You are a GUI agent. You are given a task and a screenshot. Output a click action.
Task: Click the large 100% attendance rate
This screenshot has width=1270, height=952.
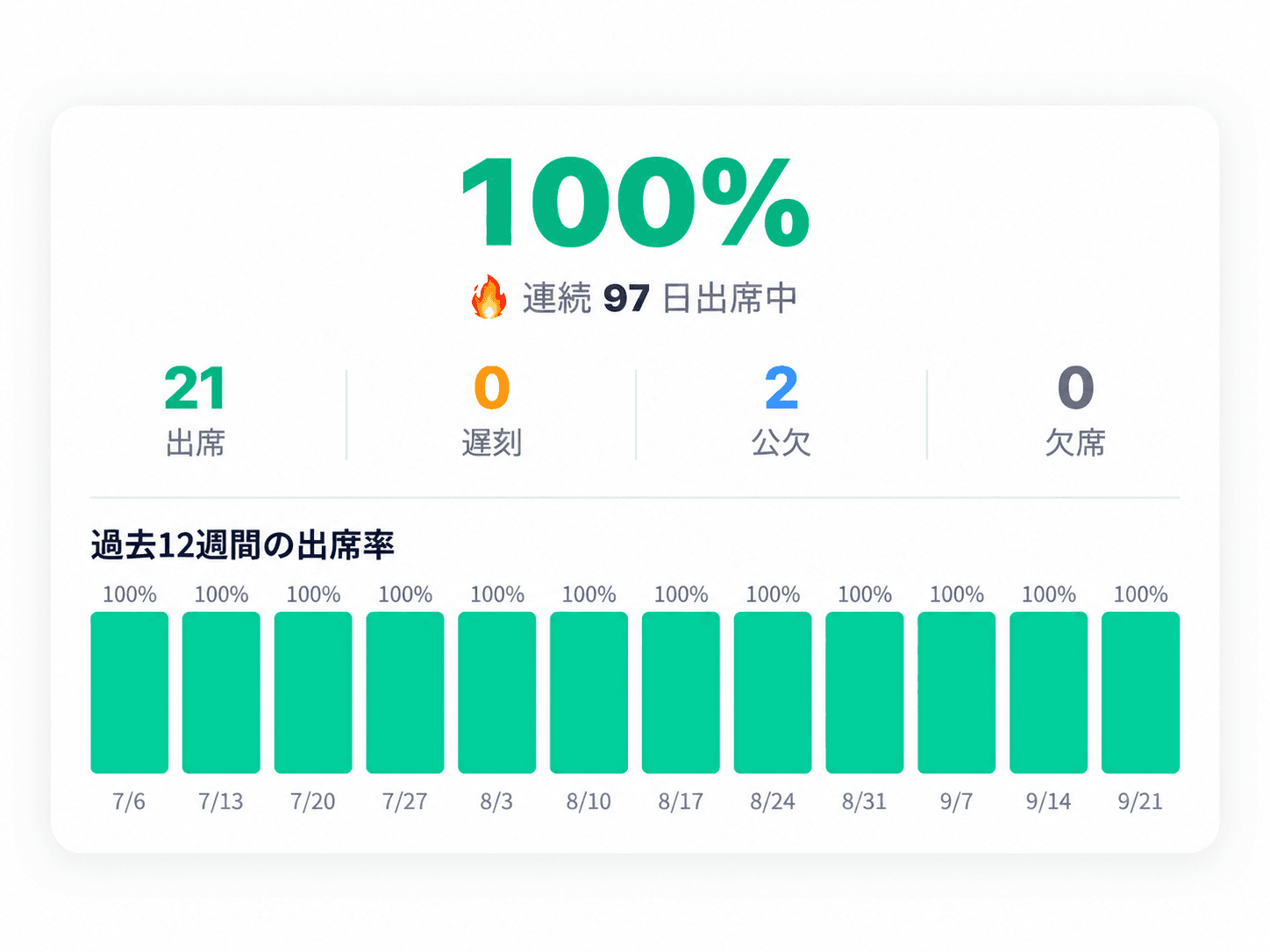[x=635, y=202]
